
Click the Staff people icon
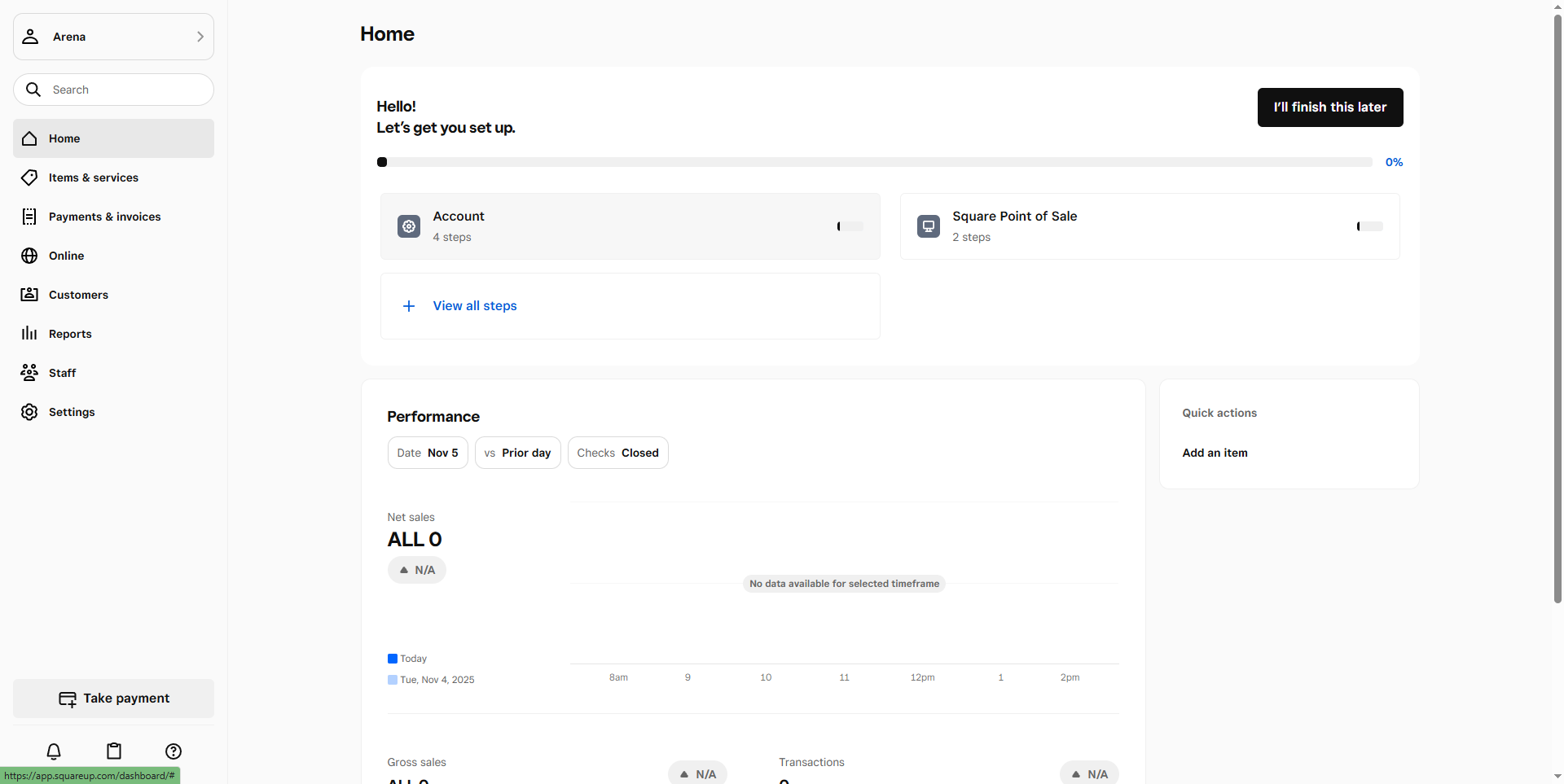tap(29, 372)
